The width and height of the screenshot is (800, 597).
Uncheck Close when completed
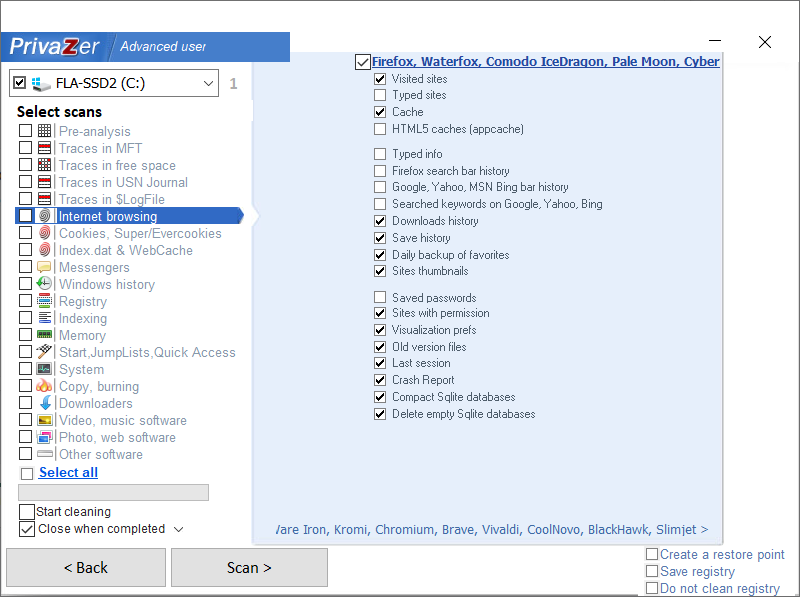(x=27, y=529)
